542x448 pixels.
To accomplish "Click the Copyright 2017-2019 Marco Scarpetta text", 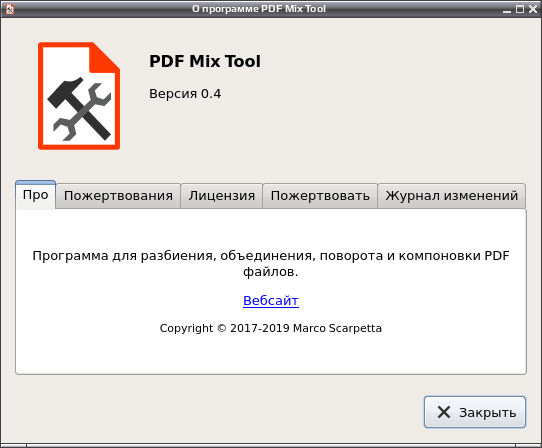I will [x=271, y=328].
